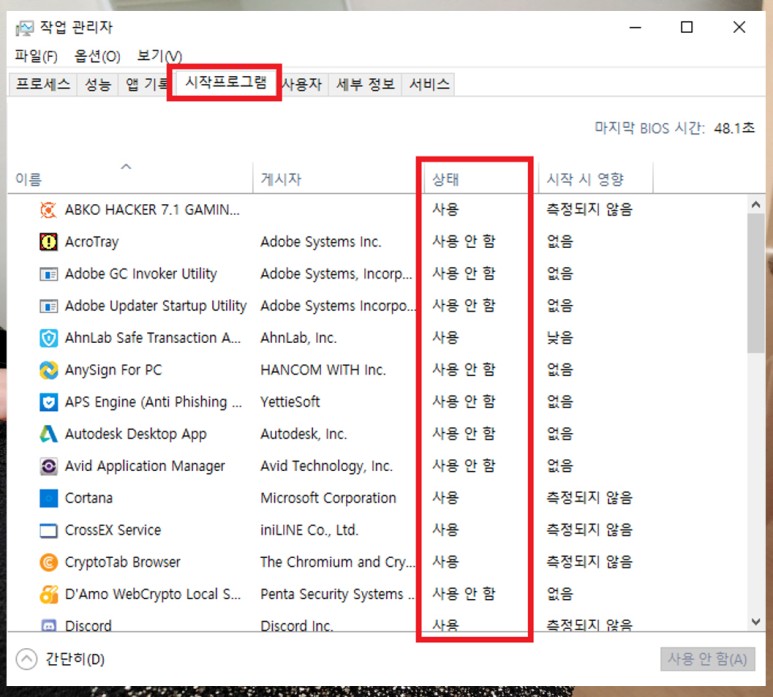Select Adobe GC Invoker Utility entry

click(141, 274)
